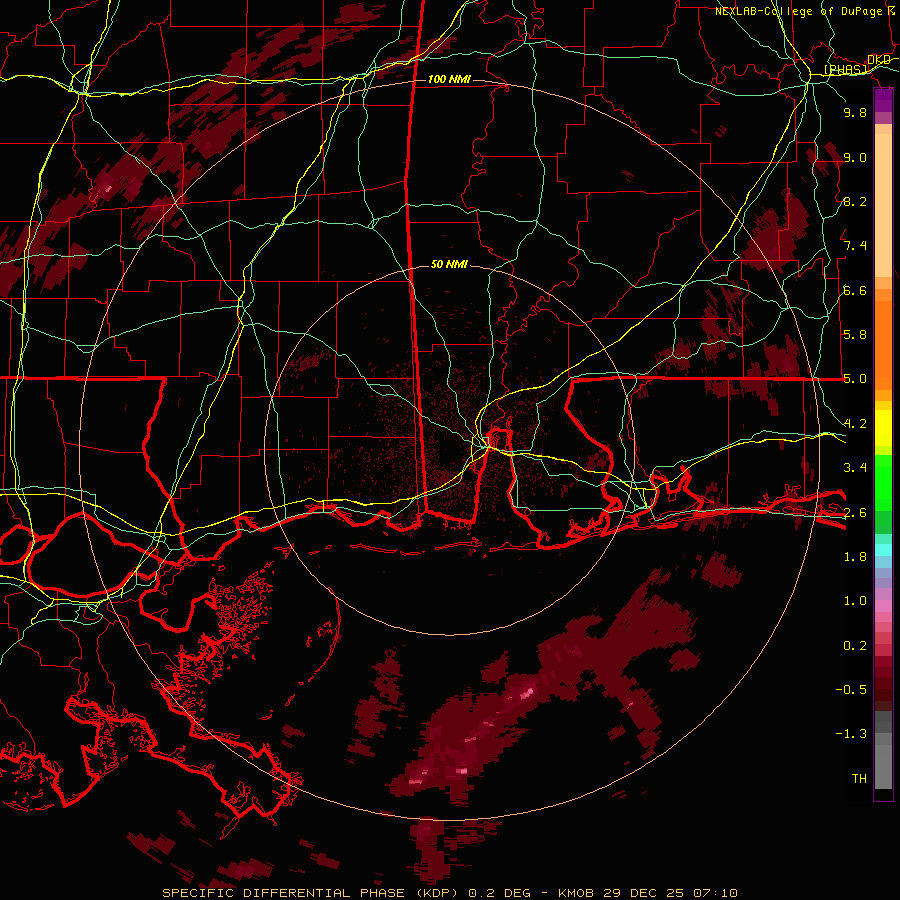Click the 1.8 scale label
The width and height of the screenshot is (900, 900).
[x=855, y=557]
